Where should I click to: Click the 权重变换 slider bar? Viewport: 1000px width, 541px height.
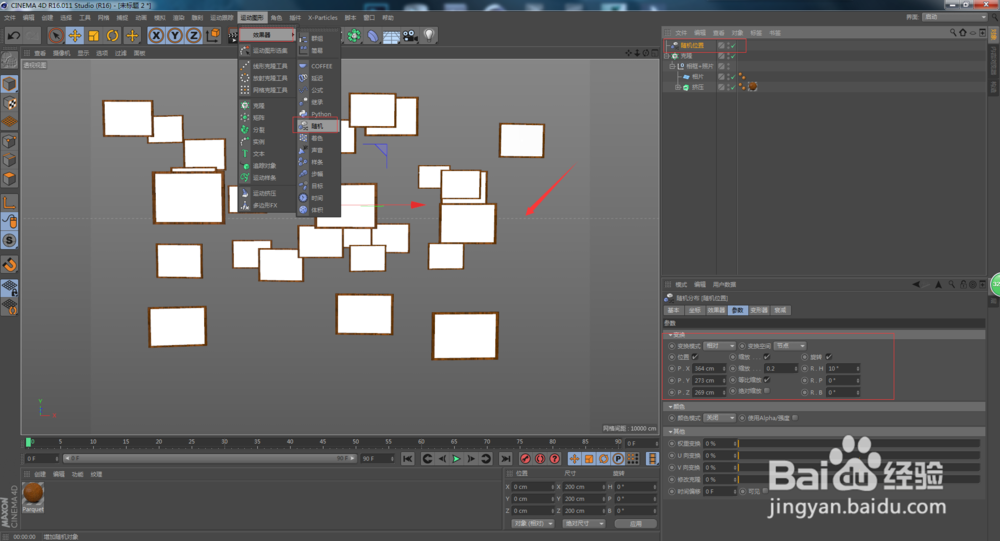[858, 443]
